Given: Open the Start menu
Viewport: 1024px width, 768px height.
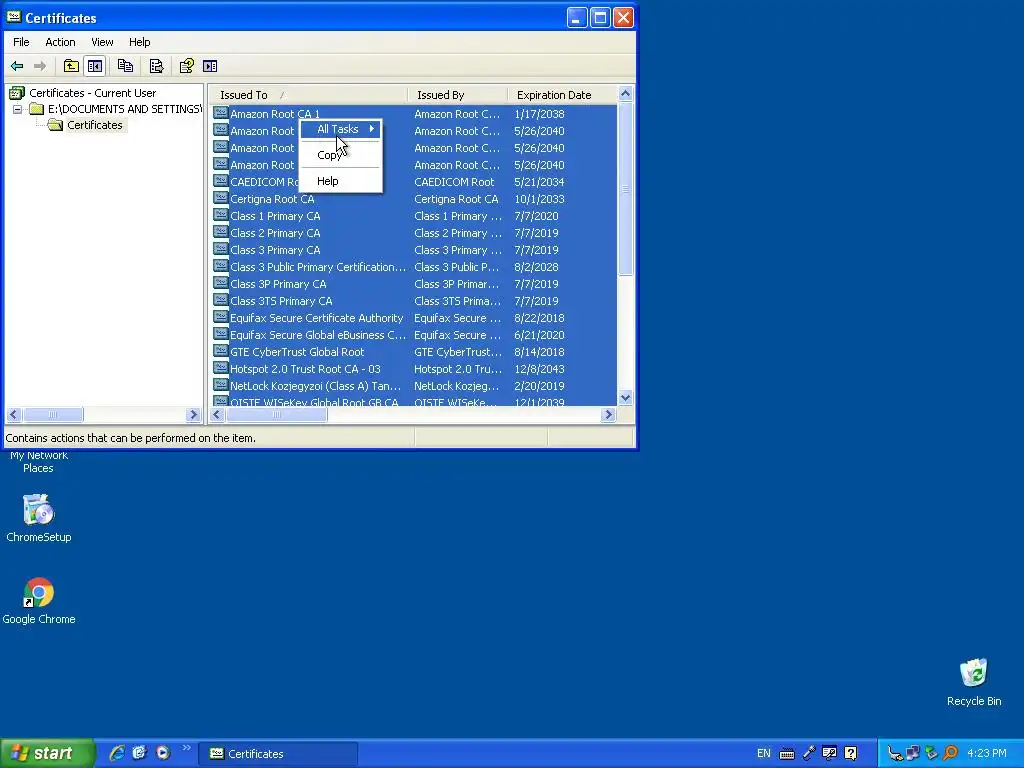Looking at the screenshot, I should point(47,753).
